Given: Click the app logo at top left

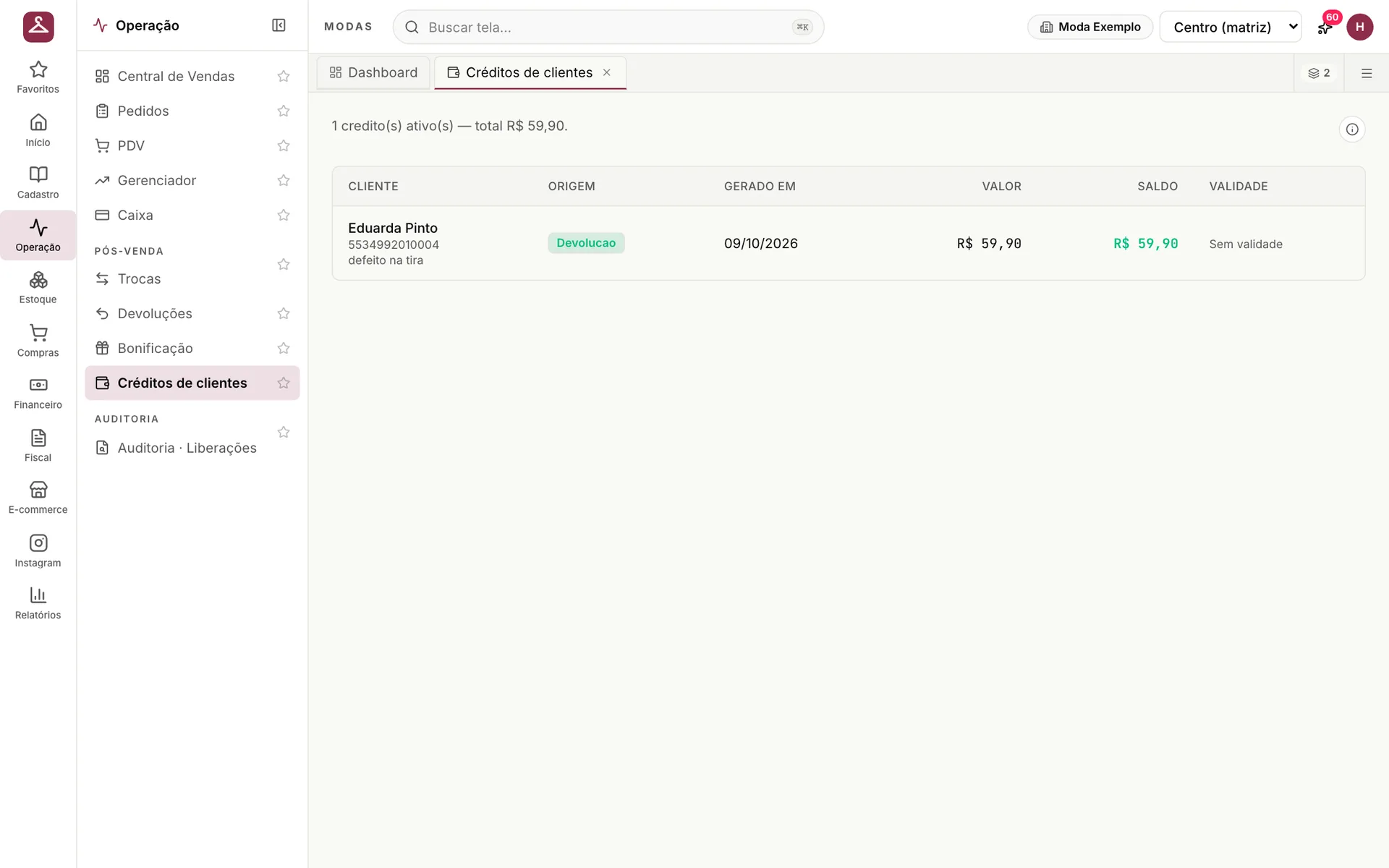Looking at the screenshot, I should point(38,27).
